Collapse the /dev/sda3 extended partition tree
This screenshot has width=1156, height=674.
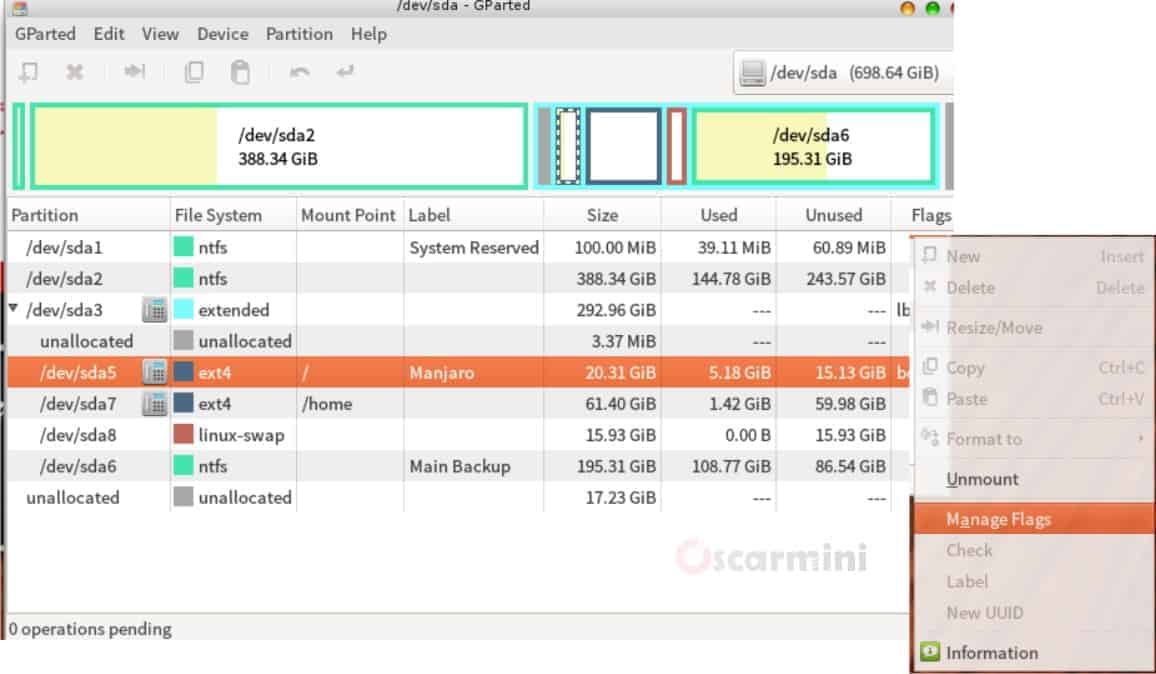tap(13, 309)
